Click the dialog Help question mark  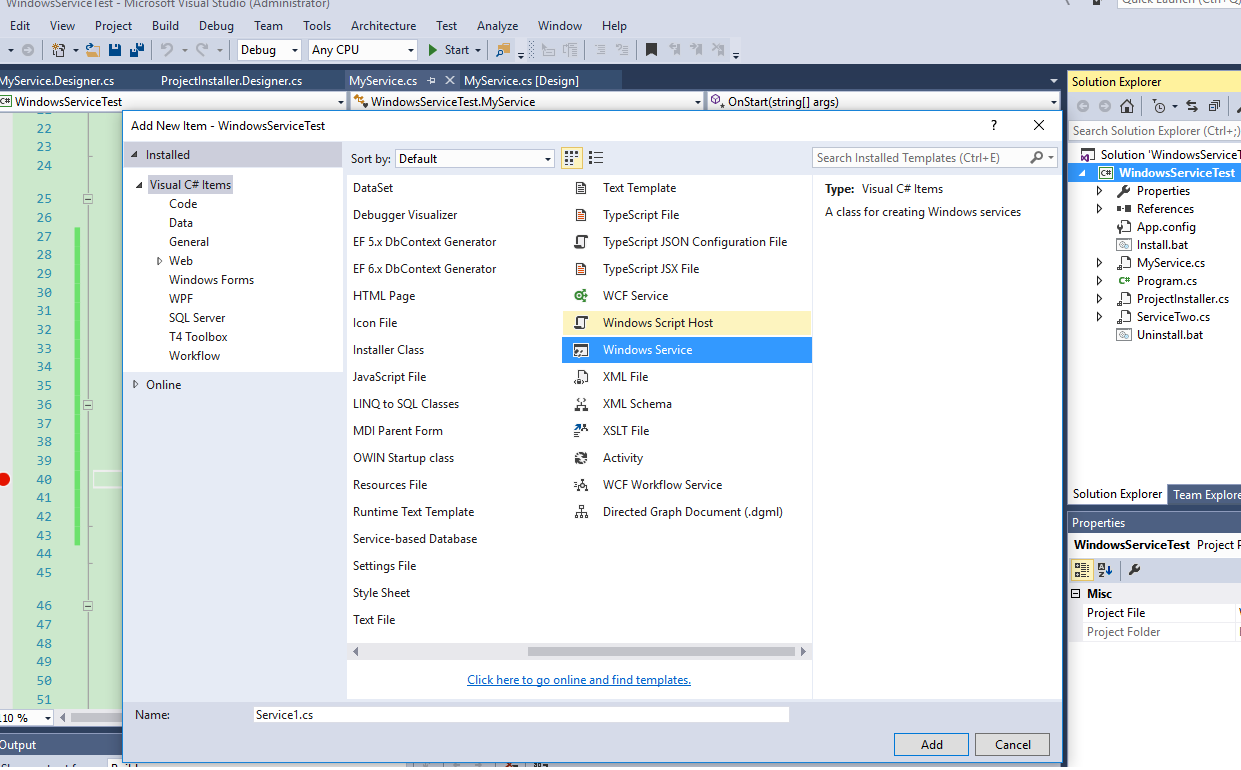coord(994,125)
